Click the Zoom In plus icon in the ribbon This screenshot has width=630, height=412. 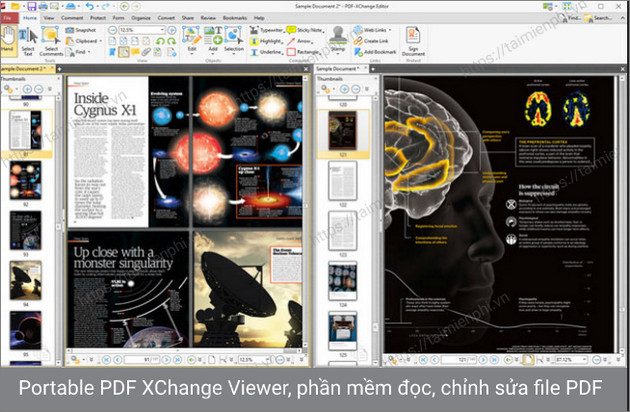click(x=172, y=30)
